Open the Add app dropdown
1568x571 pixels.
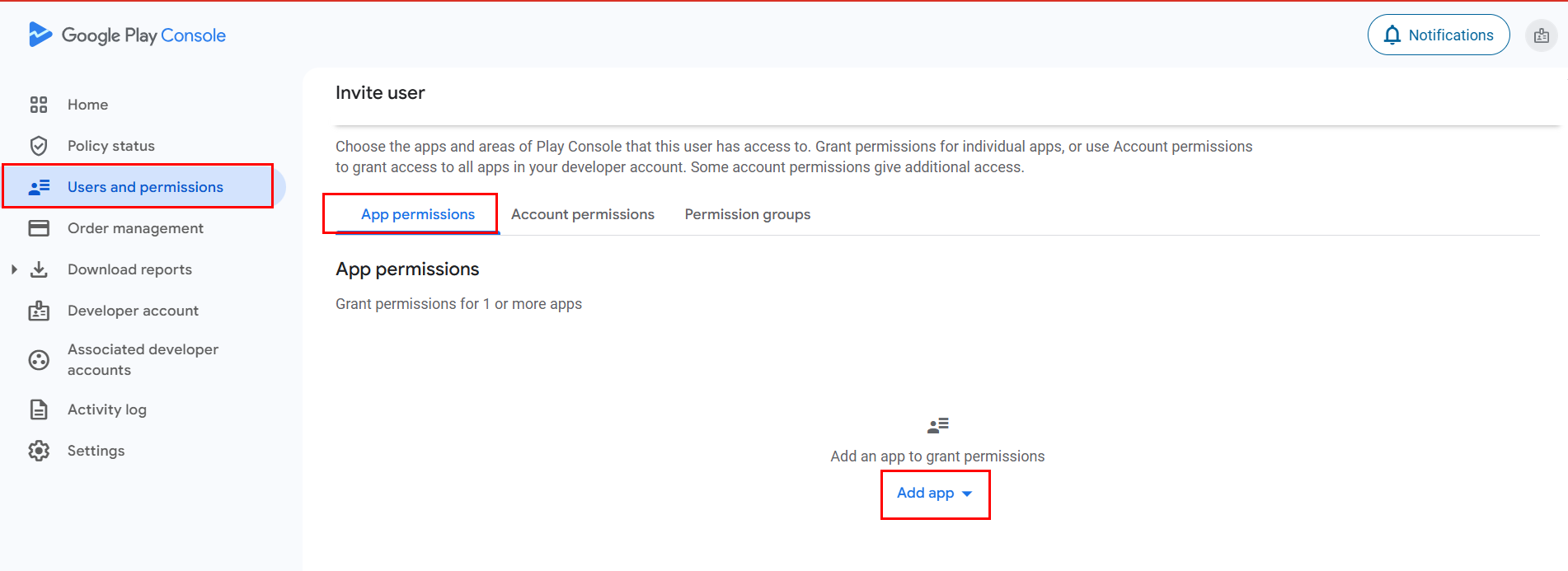tap(934, 494)
